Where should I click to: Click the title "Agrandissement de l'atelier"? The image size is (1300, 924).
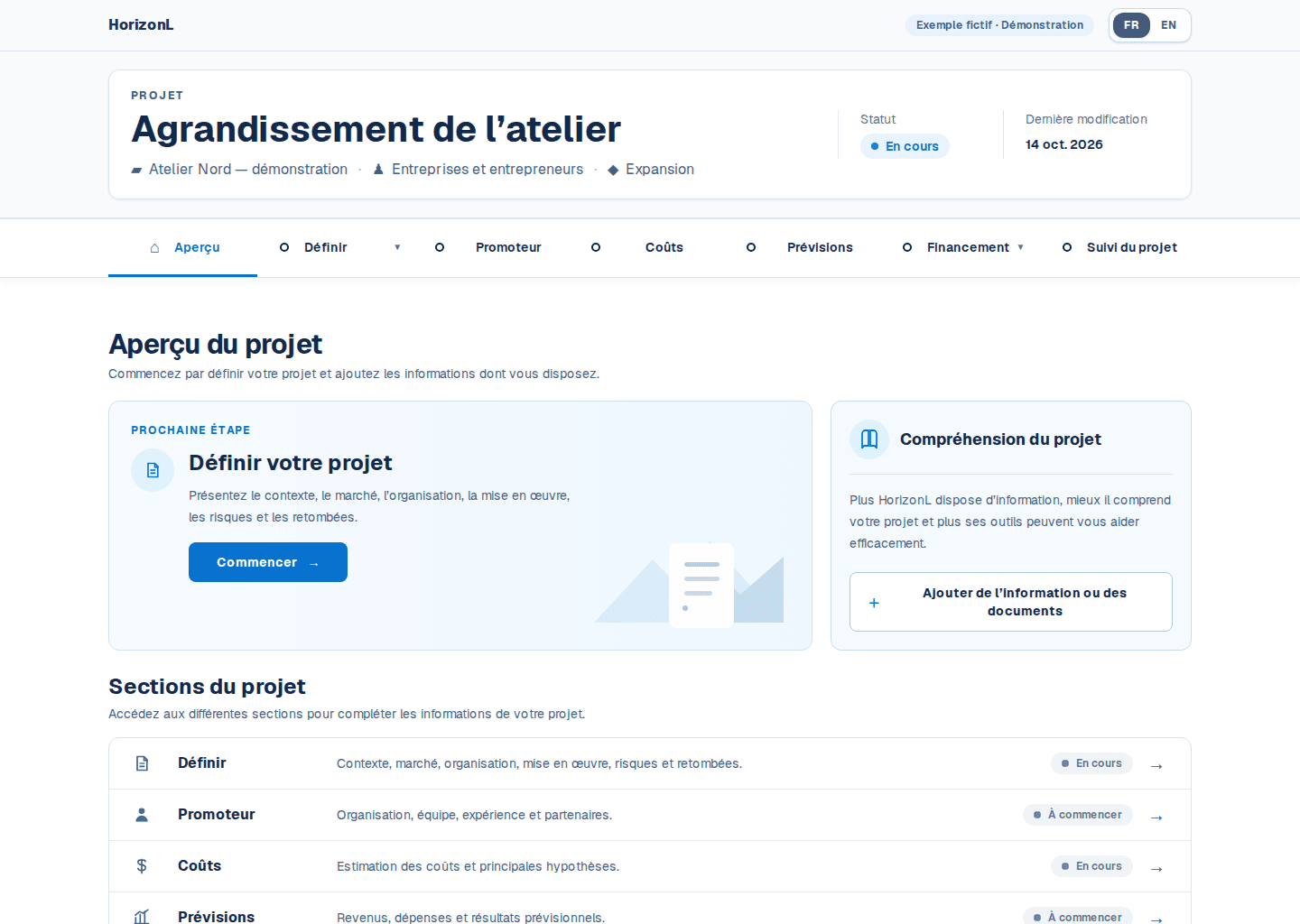point(376,129)
